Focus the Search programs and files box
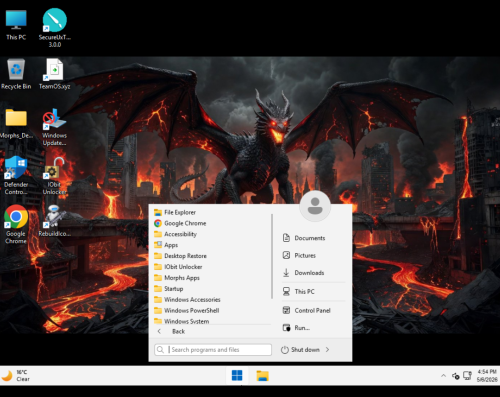Image resolution: width=500 pixels, height=397 pixels. [213, 350]
